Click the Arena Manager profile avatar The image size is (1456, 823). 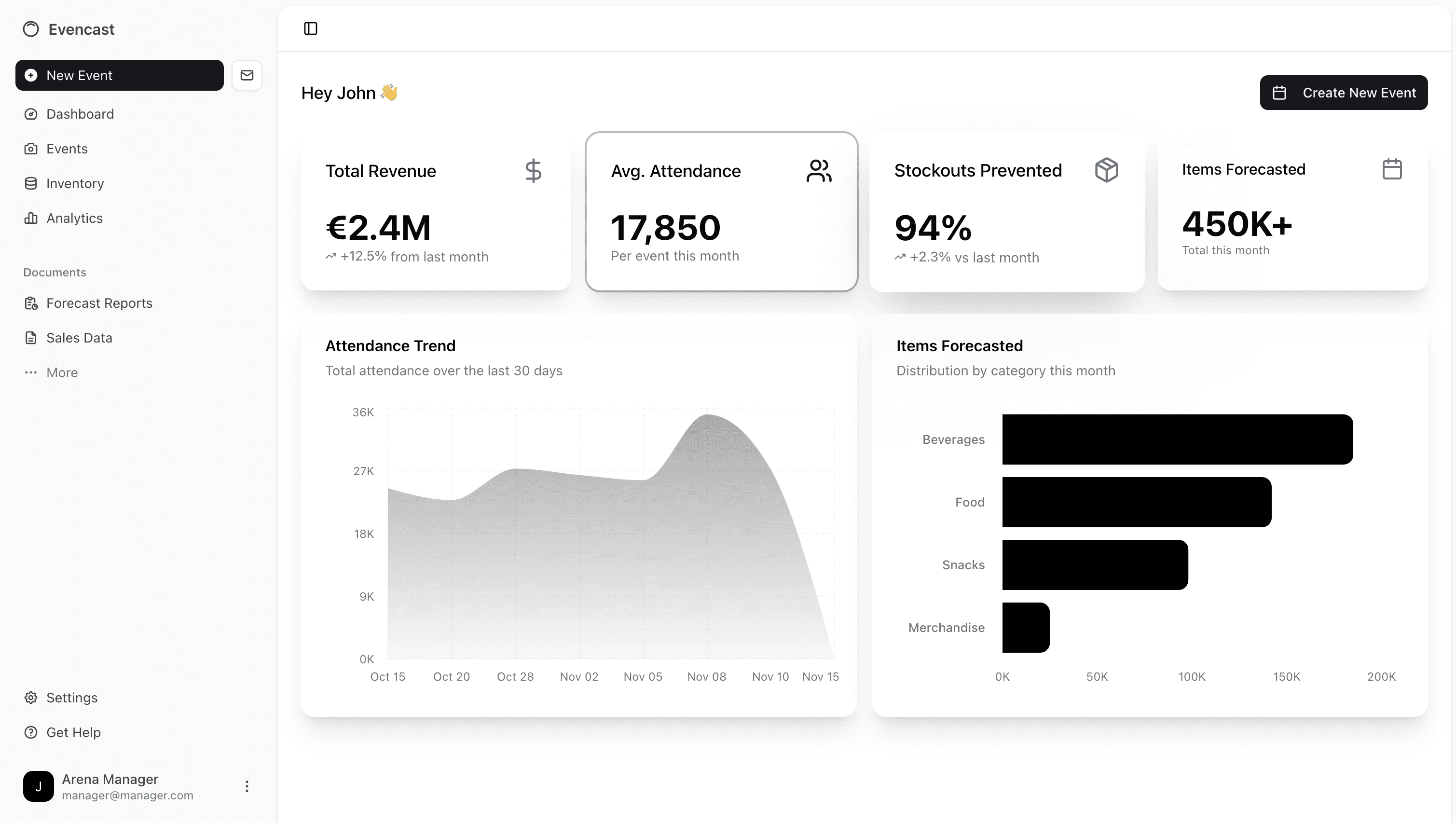click(x=39, y=786)
